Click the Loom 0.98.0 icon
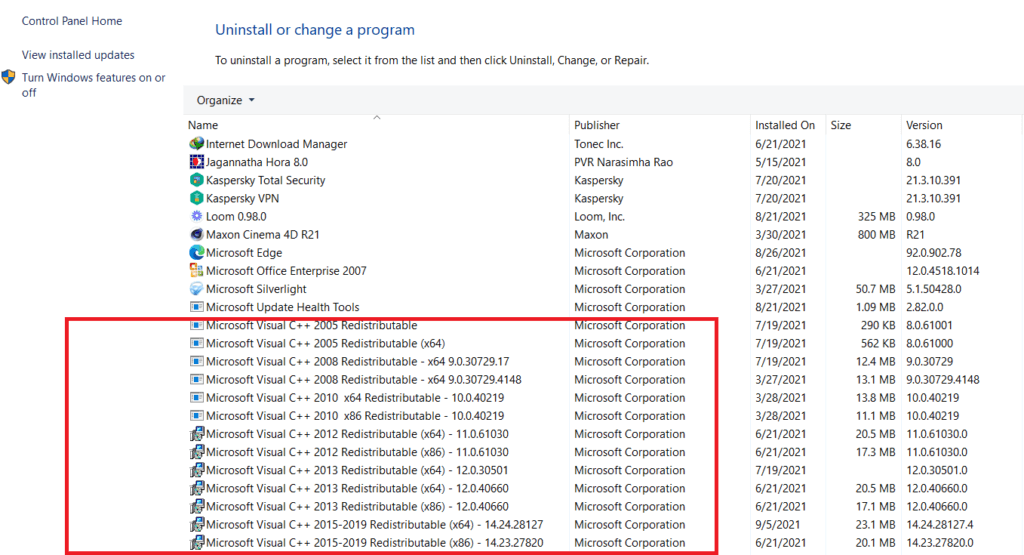 197,216
